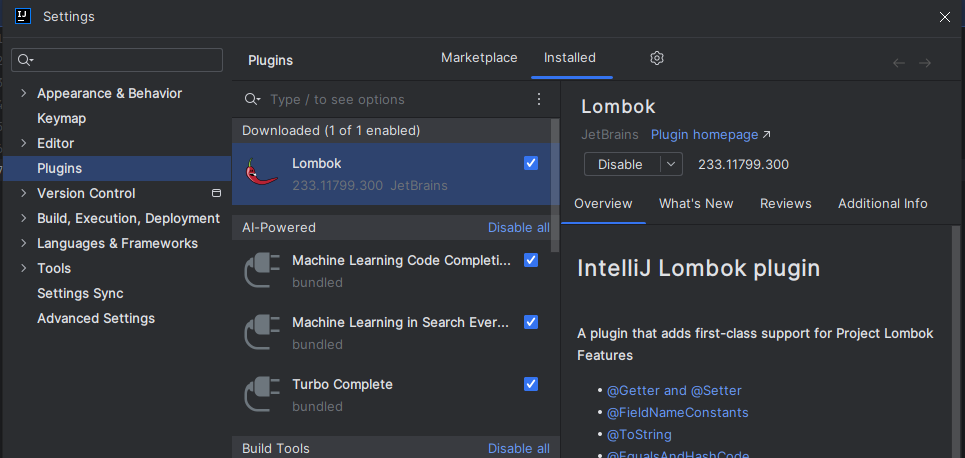
Task: Expand the Tools settings node
Action: 24,268
